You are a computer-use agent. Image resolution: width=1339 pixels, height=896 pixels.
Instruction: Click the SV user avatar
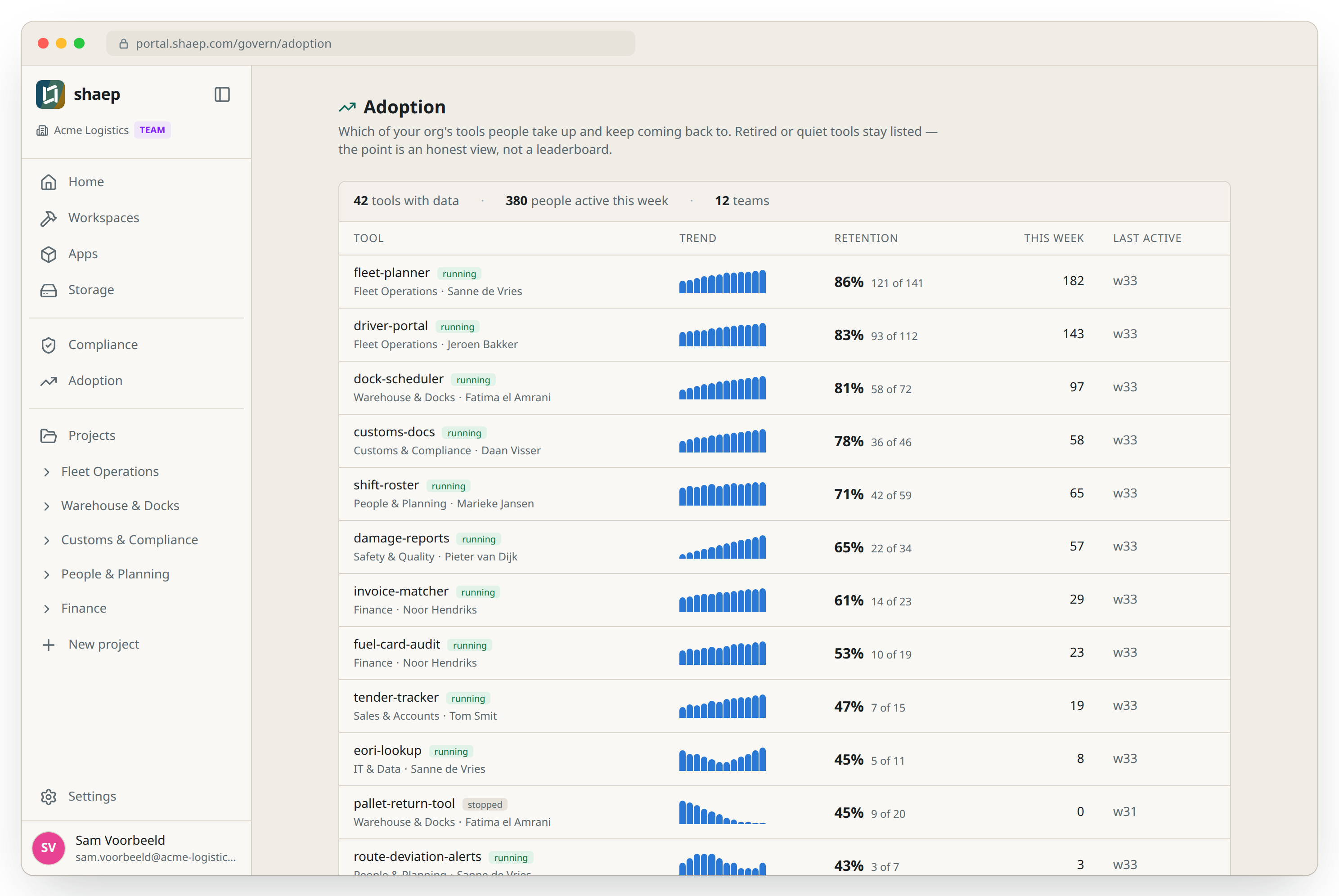[49, 847]
